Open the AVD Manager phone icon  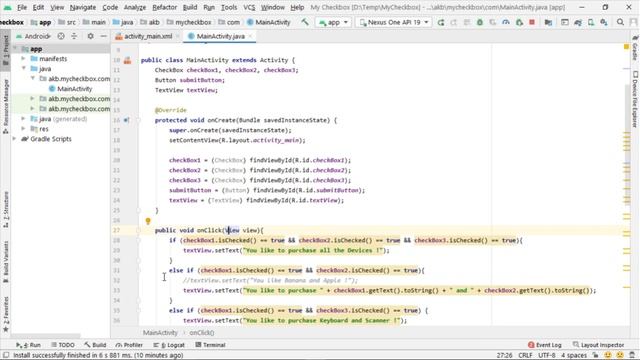(x=591, y=22)
